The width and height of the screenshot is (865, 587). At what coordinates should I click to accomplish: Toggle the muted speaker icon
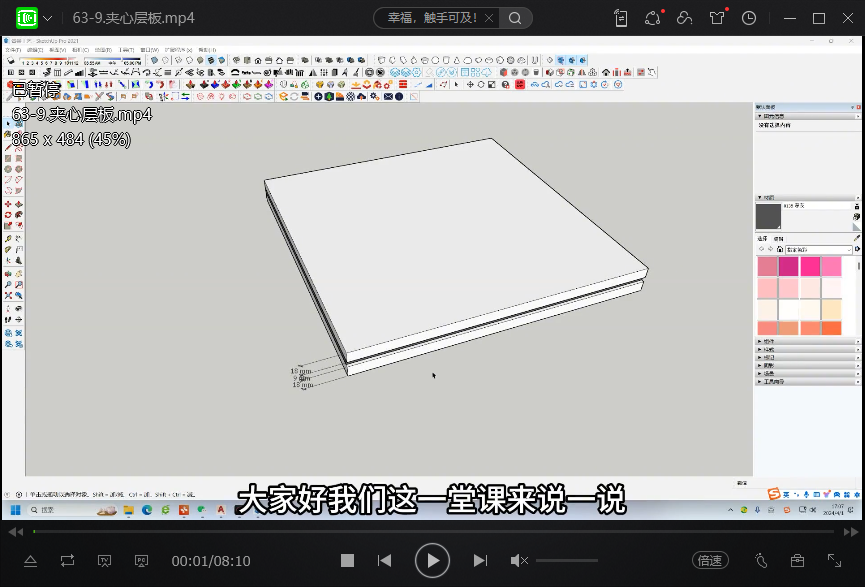click(x=519, y=561)
